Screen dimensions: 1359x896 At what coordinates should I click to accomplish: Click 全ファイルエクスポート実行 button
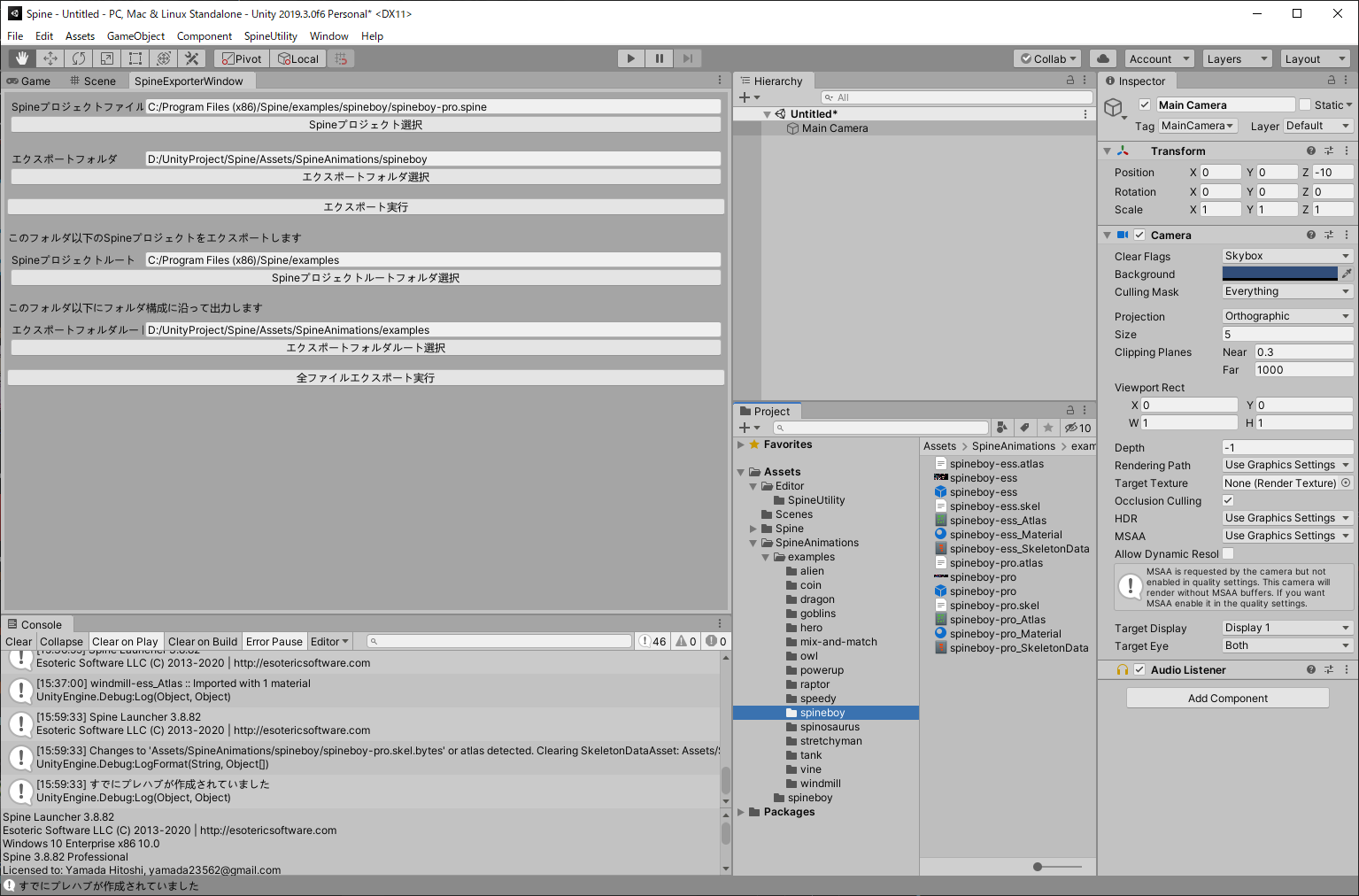click(x=366, y=378)
